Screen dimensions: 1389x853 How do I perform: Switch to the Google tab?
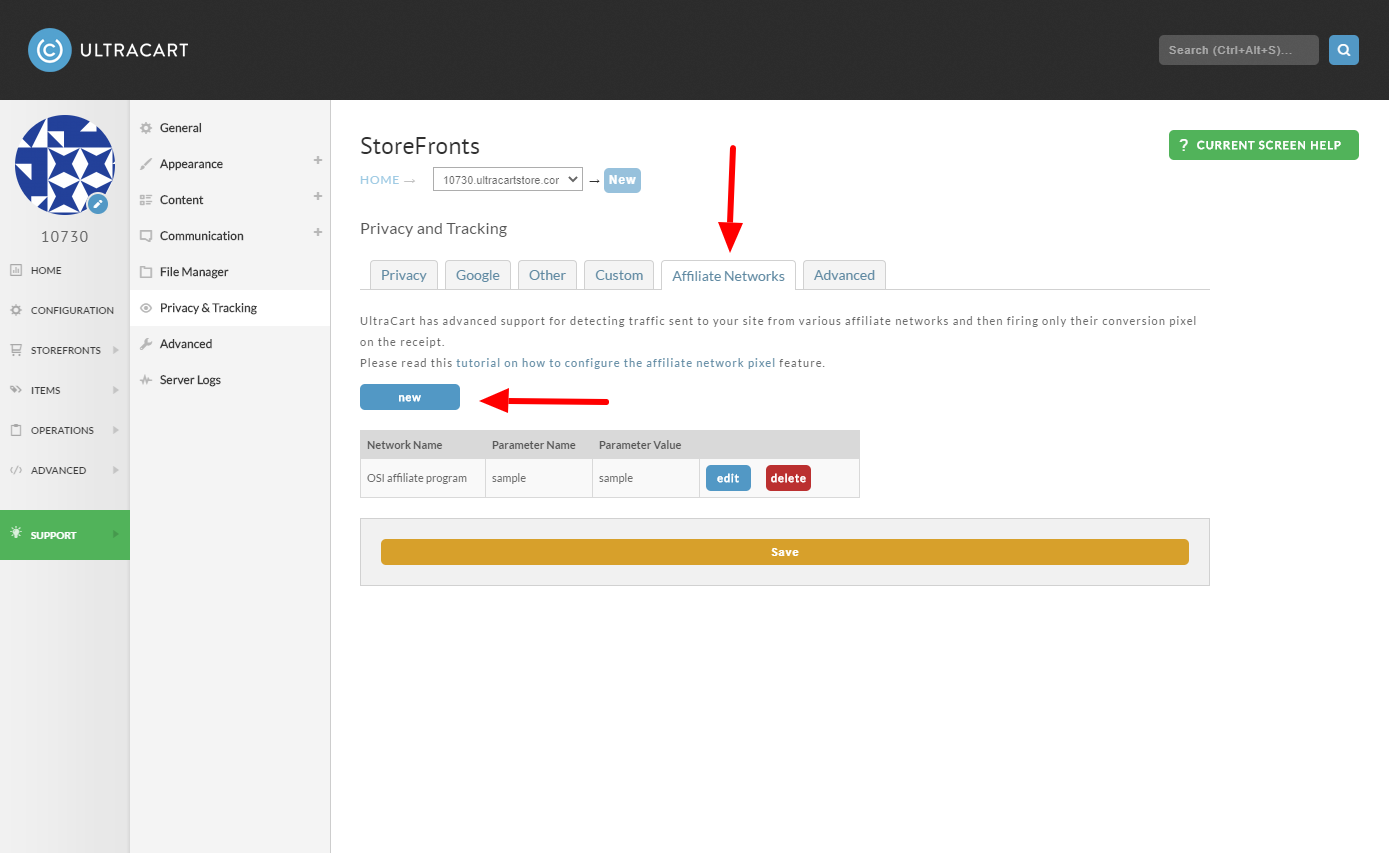[478, 275]
